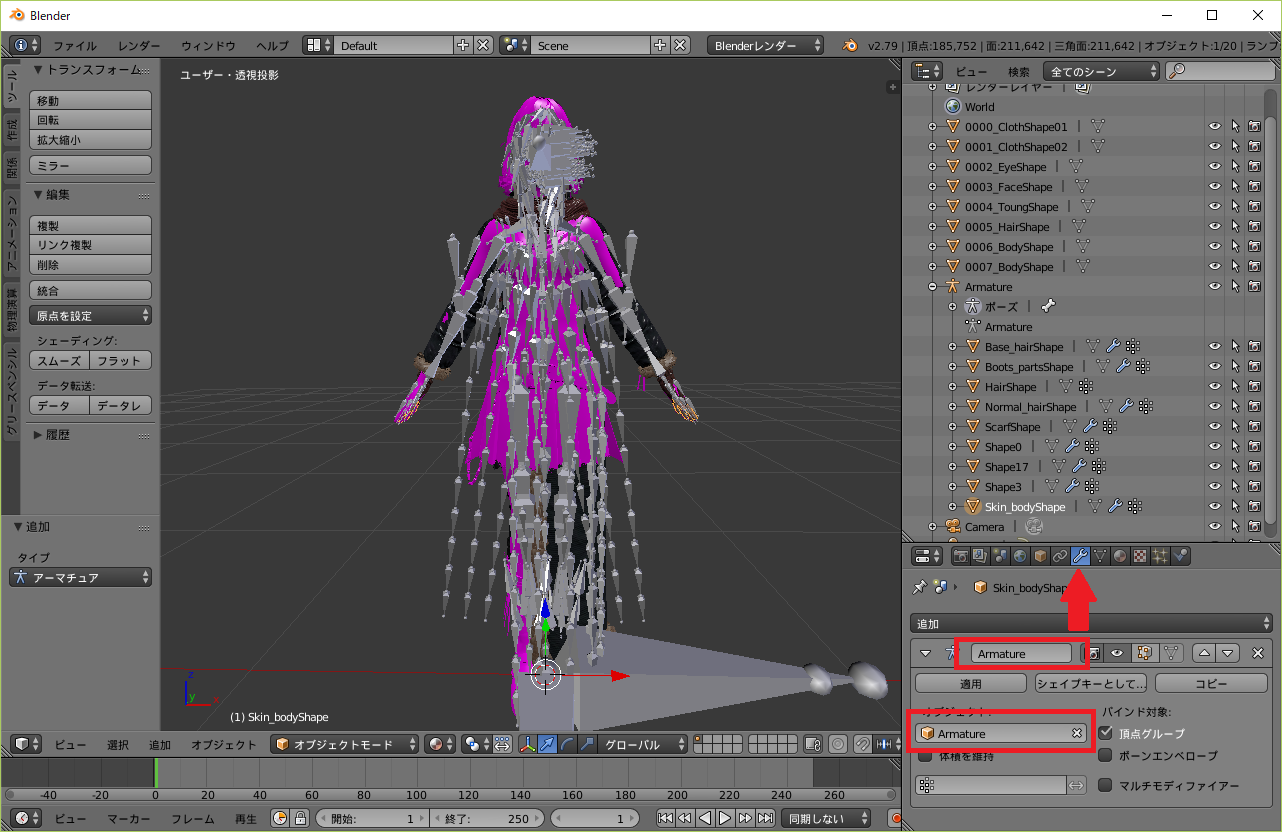Open the Modifiers wrench properties tab
The image size is (1282, 832).
(x=1080, y=556)
